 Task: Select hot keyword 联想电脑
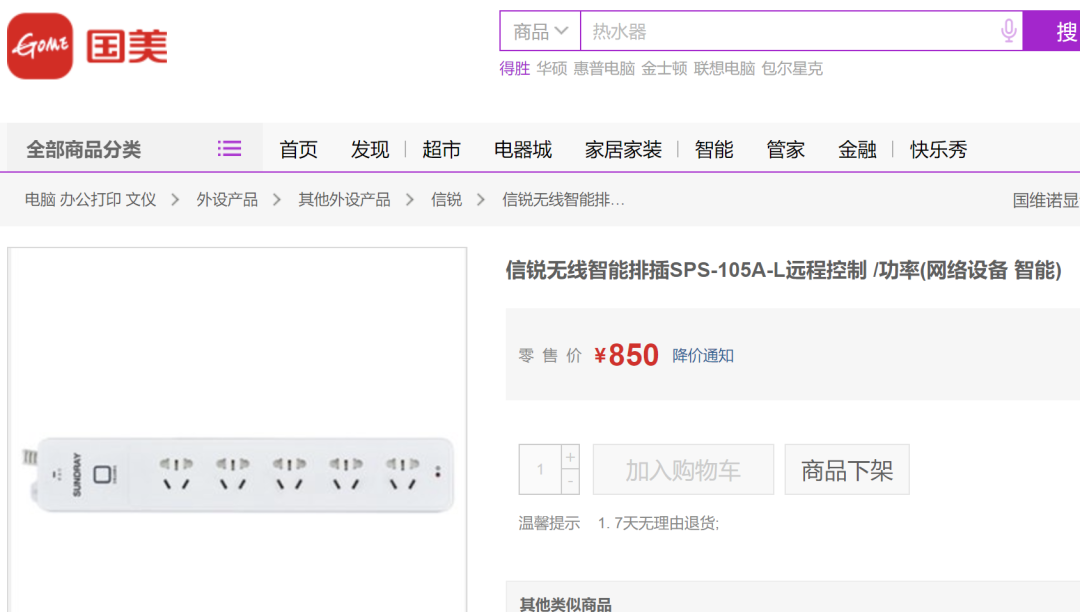pyautogui.click(x=725, y=68)
